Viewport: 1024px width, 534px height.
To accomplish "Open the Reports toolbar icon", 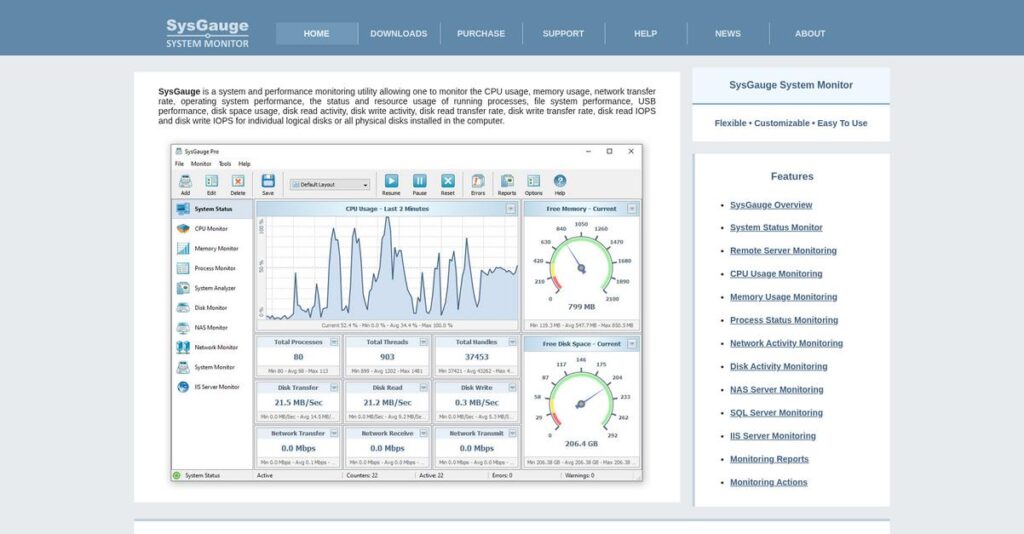I will (x=507, y=181).
